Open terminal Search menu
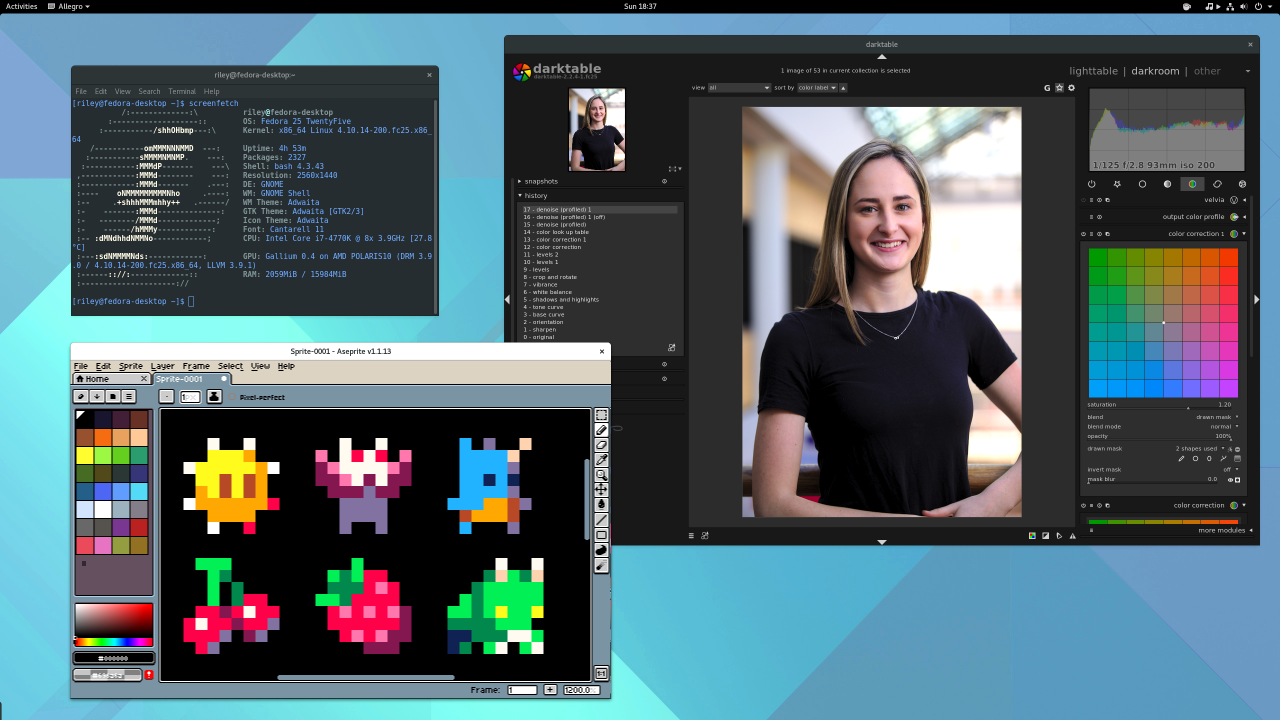This screenshot has width=1280, height=720. (149, 91)
